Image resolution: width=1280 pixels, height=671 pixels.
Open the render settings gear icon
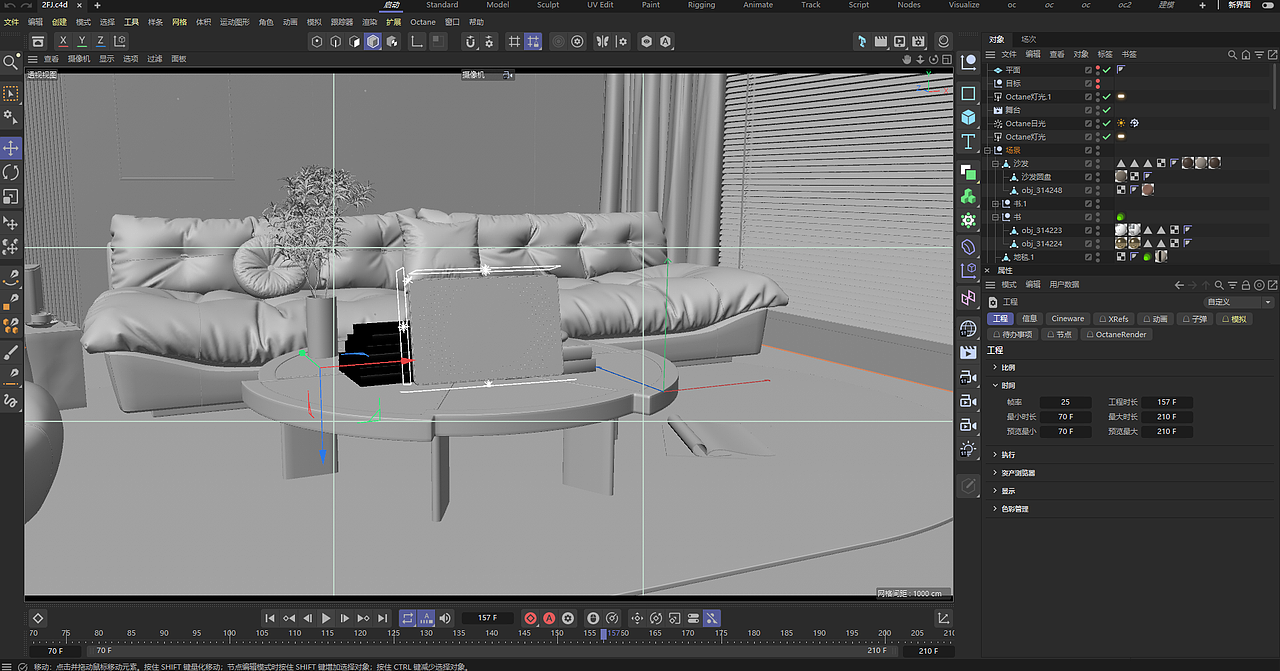coord(918,42)
